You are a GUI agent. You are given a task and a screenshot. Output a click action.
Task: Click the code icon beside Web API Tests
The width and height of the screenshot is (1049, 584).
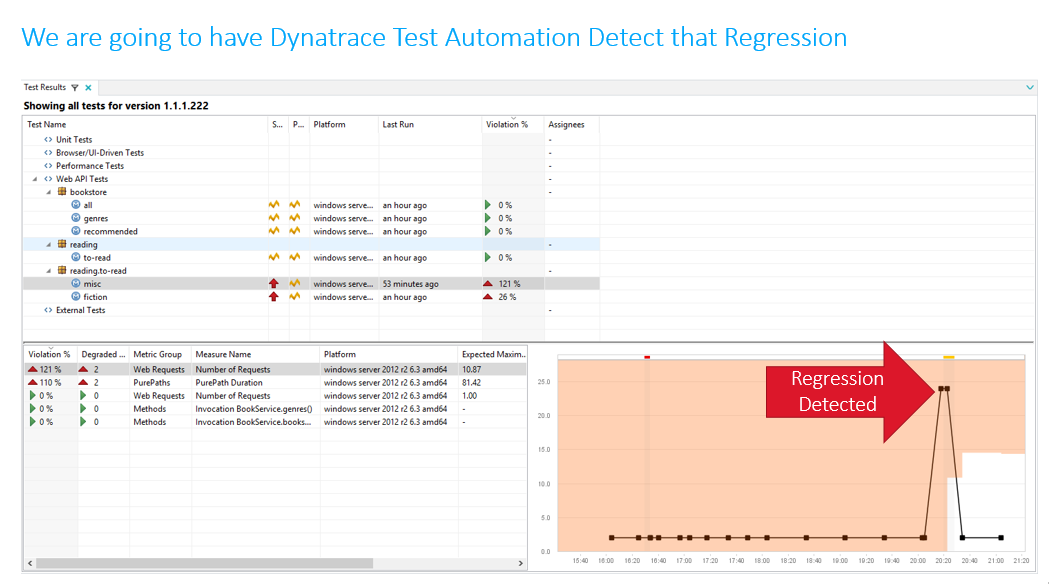click(48, 179)
